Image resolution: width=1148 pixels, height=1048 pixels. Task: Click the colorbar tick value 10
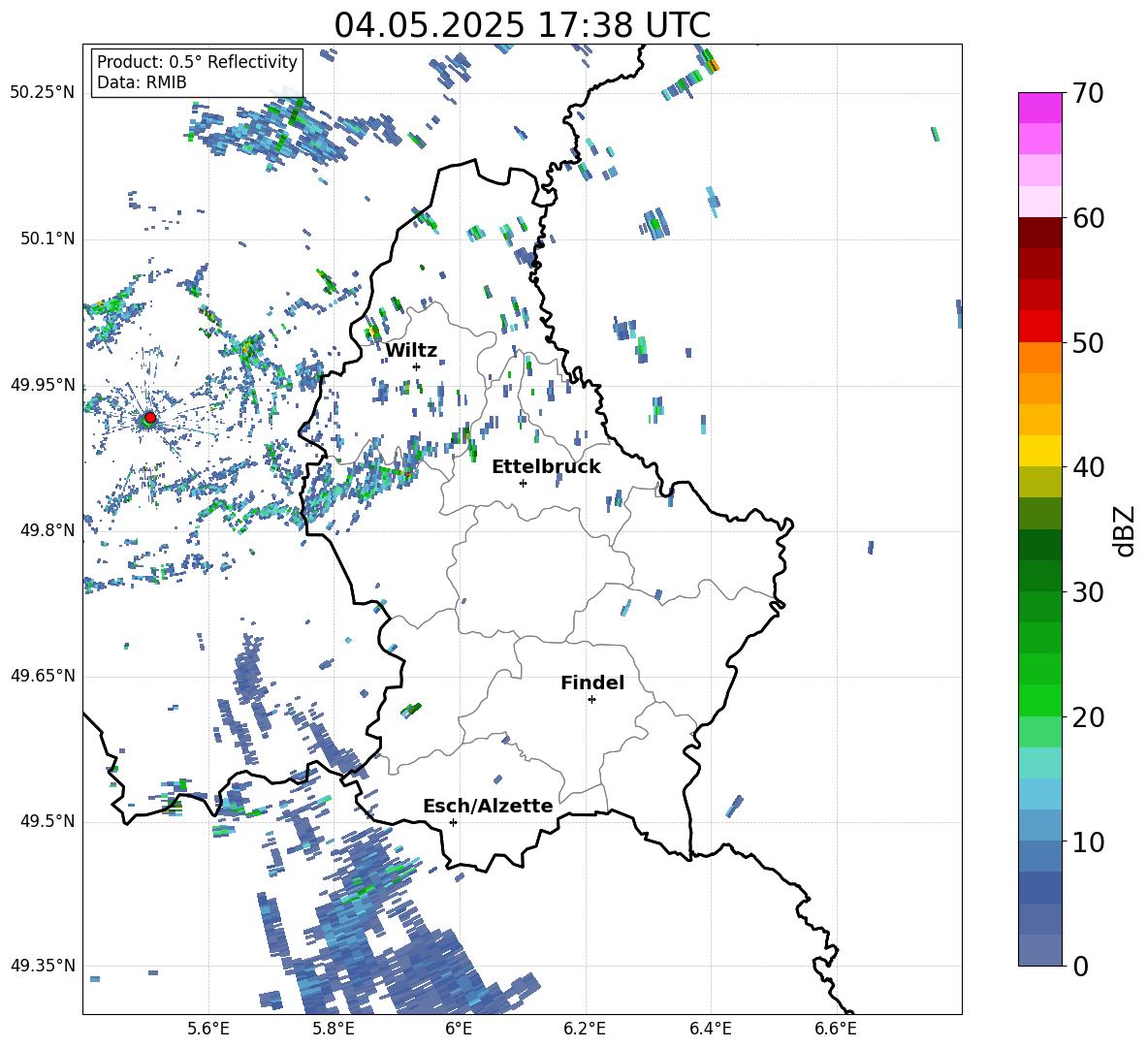(x=1088, y=842)
